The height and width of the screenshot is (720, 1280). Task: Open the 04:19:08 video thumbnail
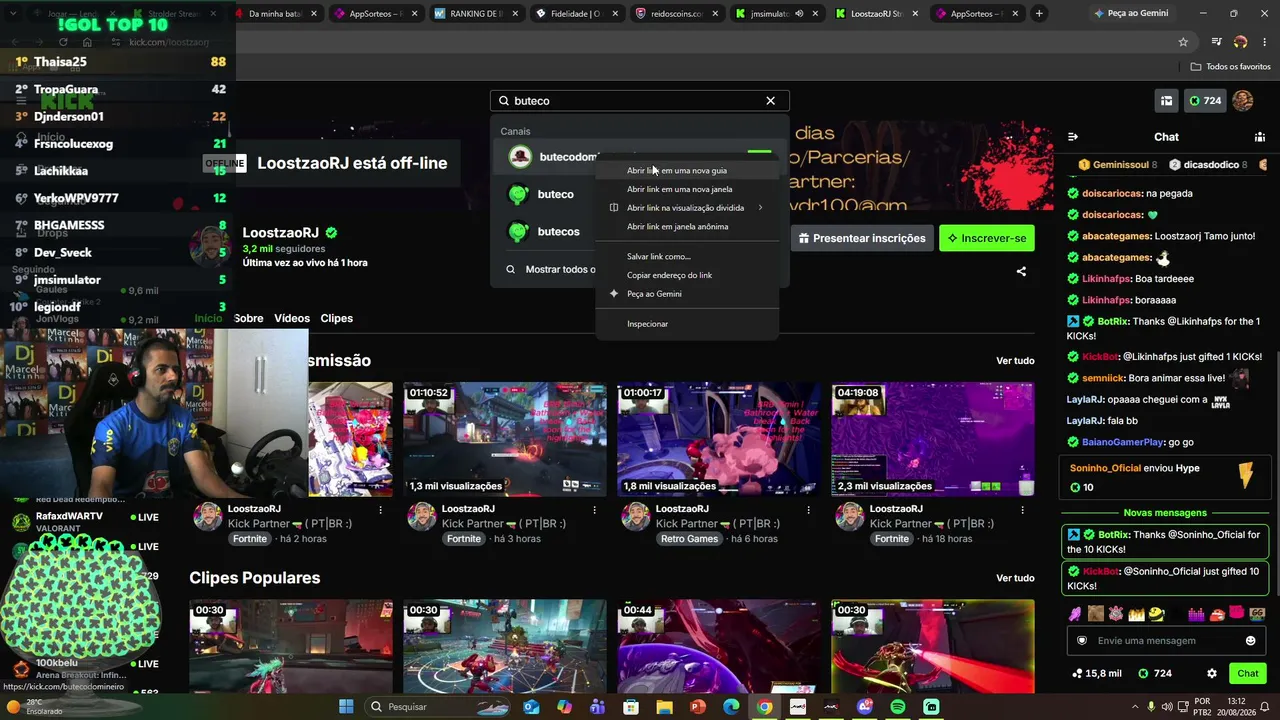tap(933, 439)
